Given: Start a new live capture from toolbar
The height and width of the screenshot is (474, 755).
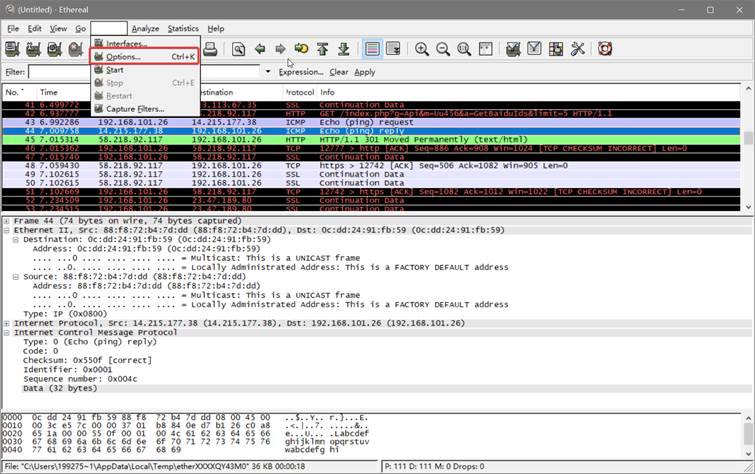Looking at the screenshot, I should [x=54, y=49].
